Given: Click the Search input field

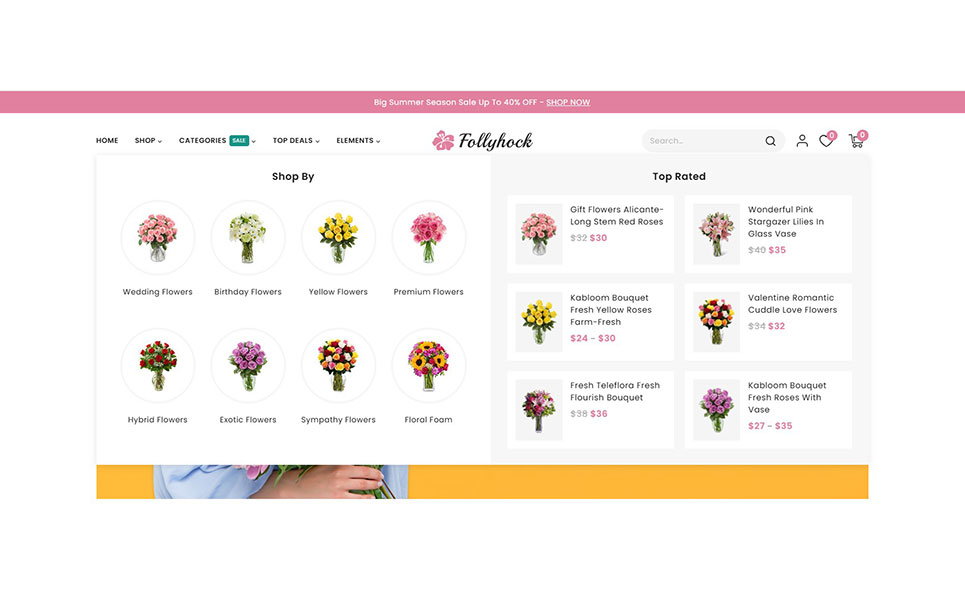Looking at the screenshot, I should pos(705,141).
